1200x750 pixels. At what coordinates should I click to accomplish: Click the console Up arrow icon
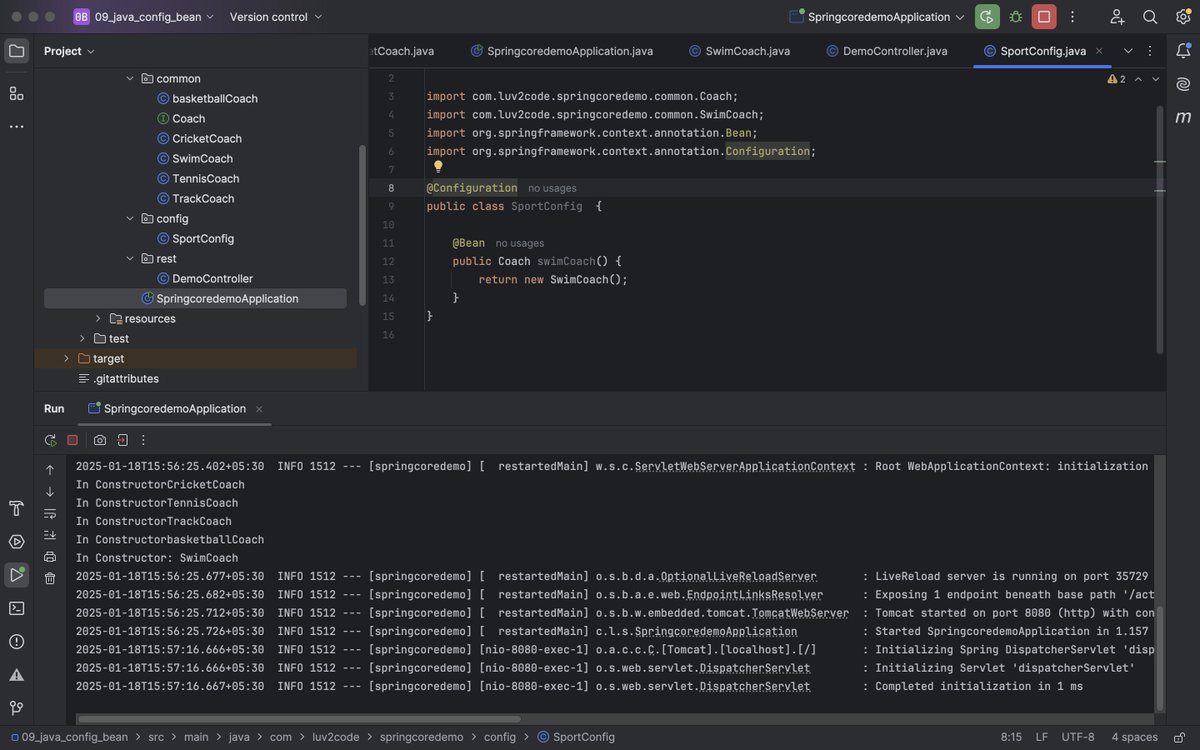50,470
